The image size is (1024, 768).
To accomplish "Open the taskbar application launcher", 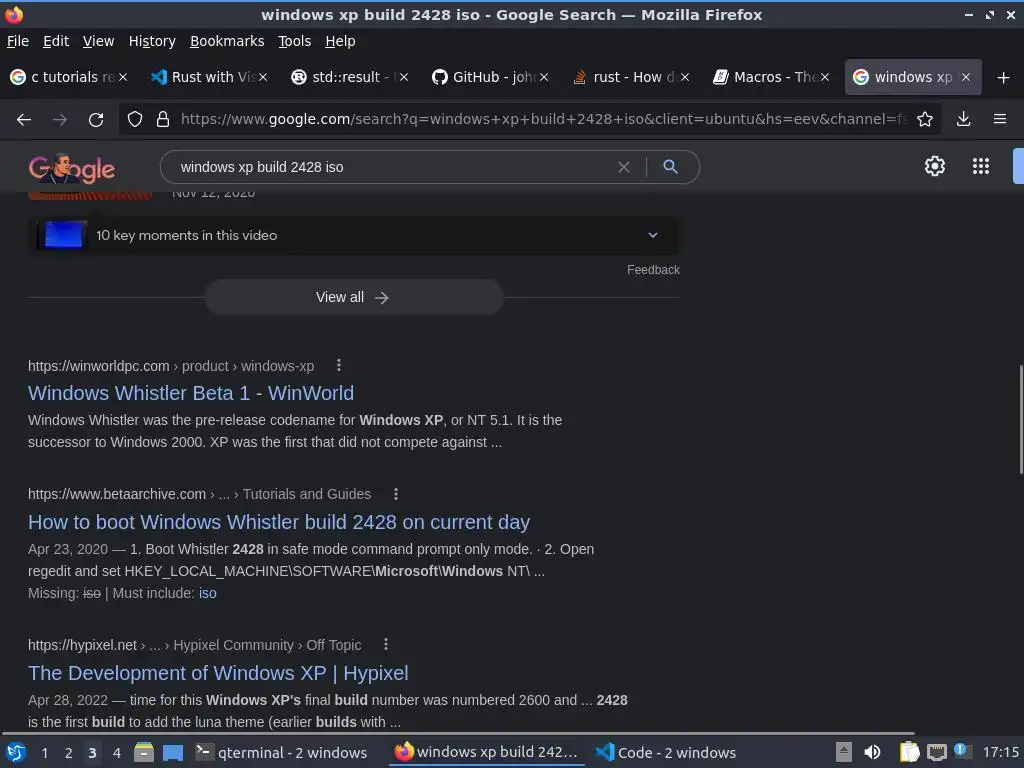I will click(16, 753).
